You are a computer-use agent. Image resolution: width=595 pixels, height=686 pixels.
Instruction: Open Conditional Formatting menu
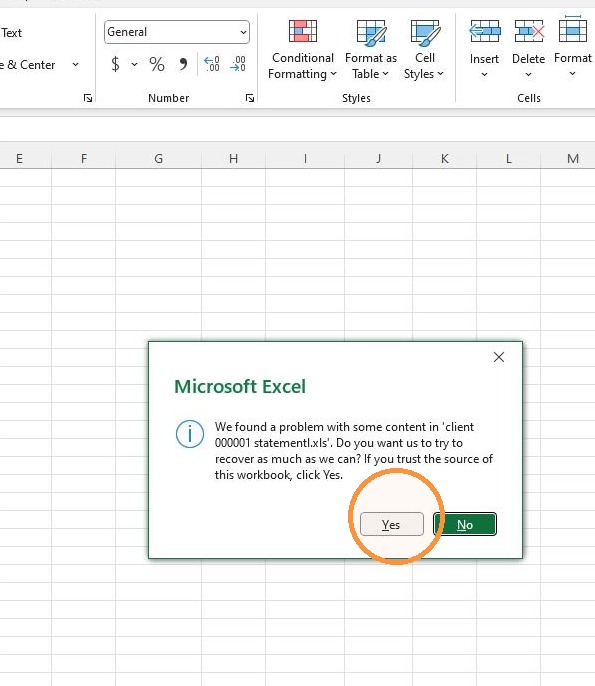tap(302, 50)
